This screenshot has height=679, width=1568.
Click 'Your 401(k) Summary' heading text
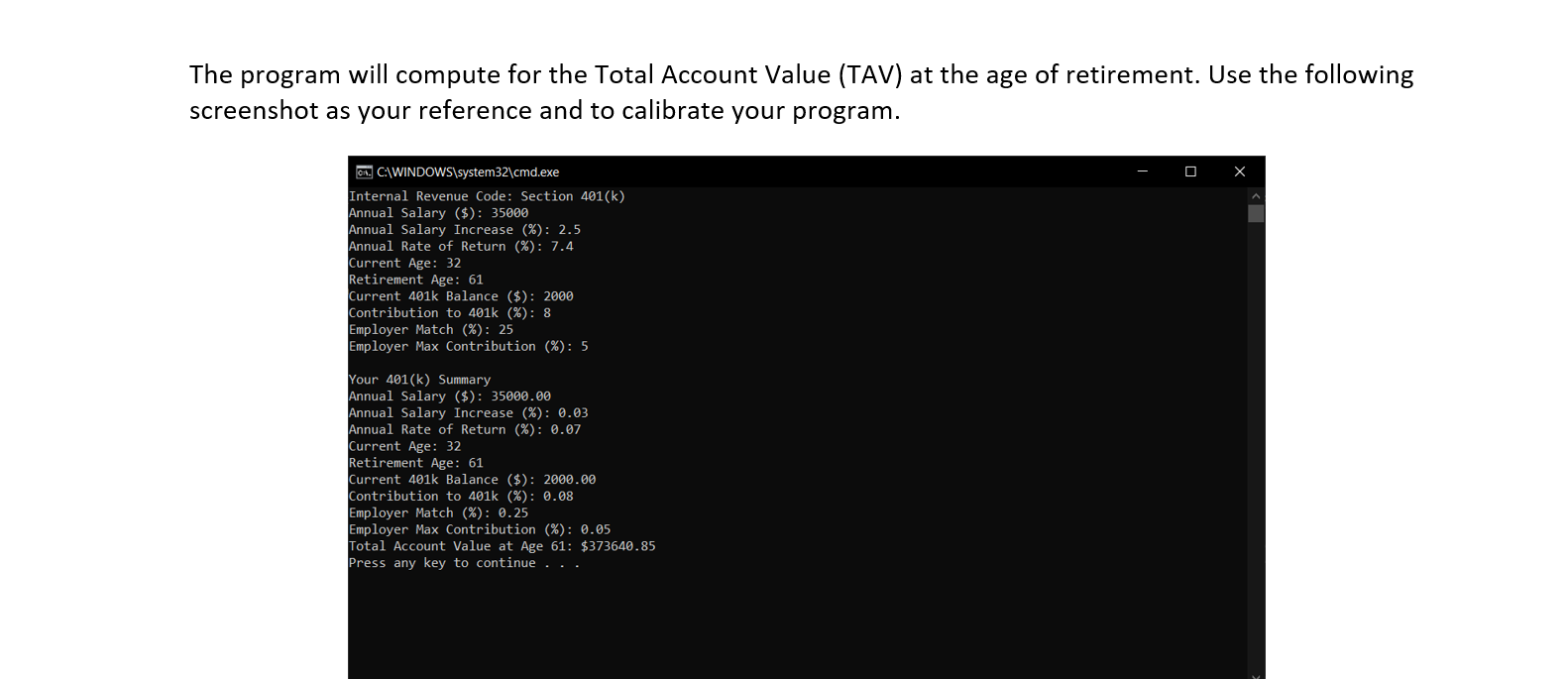418,379
